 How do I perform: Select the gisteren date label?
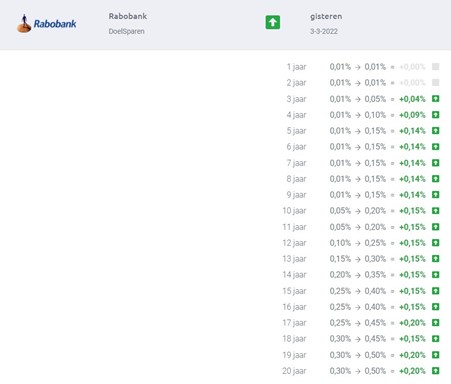(x=326, y=16)
